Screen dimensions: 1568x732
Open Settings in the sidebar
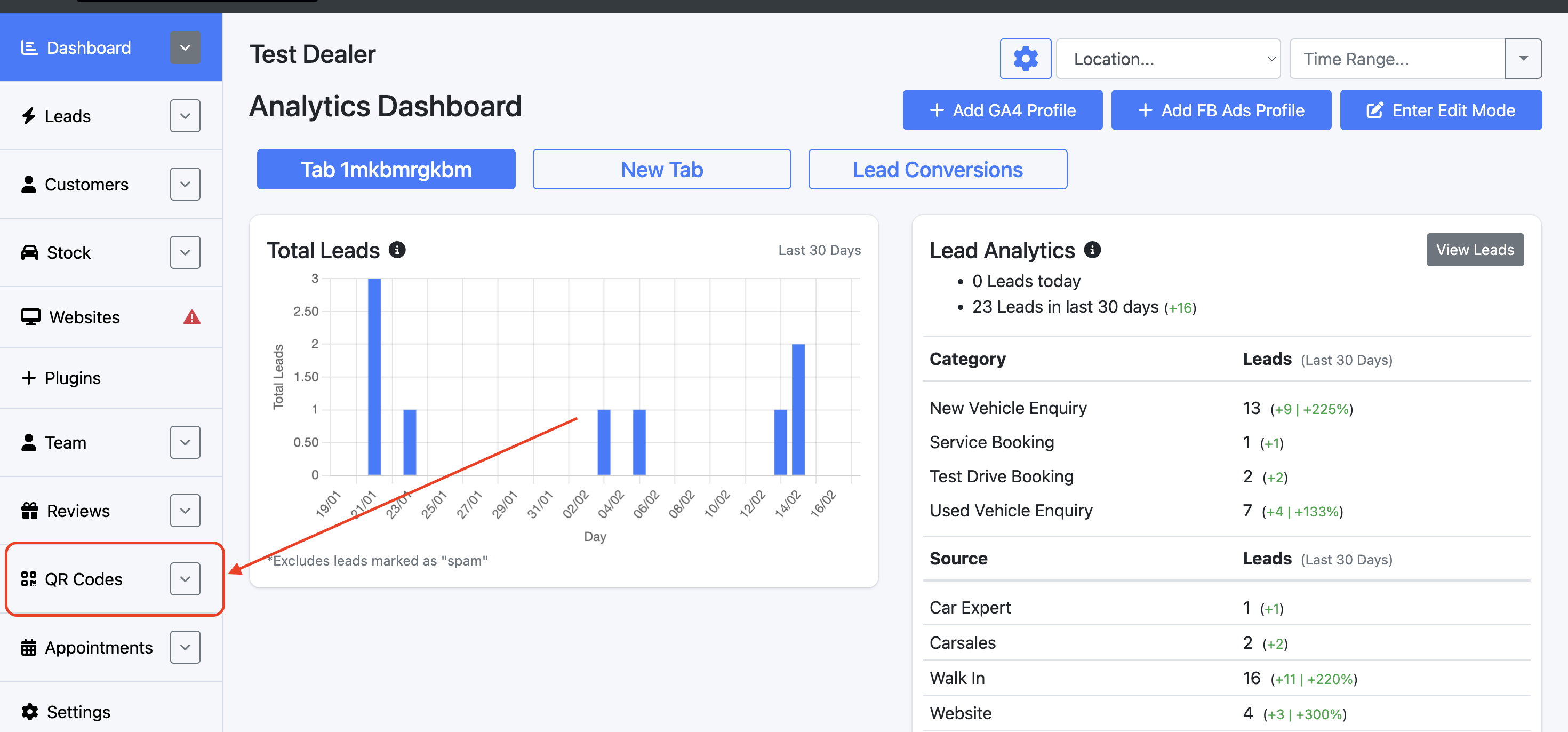[78, 711]
